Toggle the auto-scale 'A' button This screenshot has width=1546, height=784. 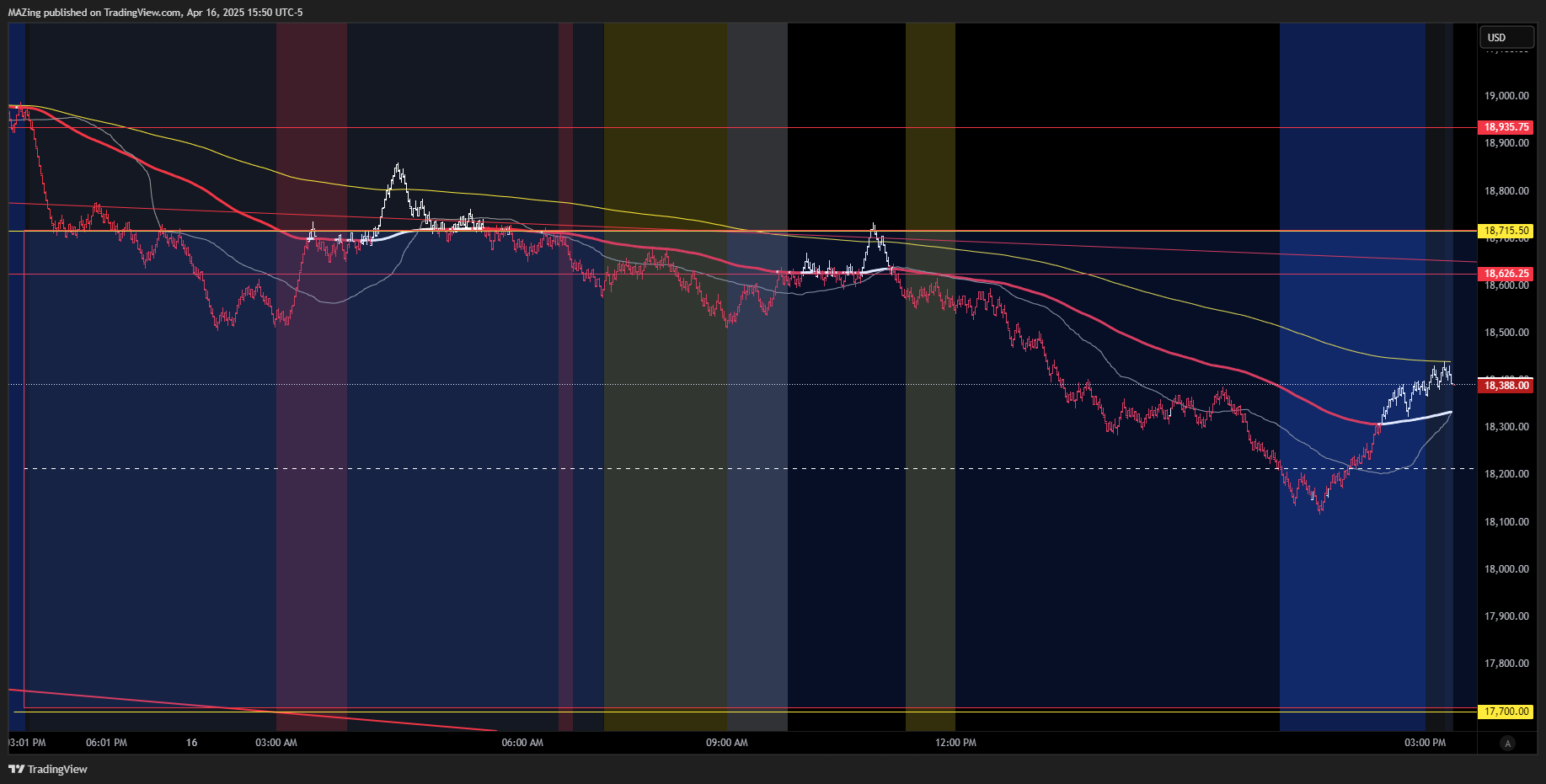[1507, 743]
